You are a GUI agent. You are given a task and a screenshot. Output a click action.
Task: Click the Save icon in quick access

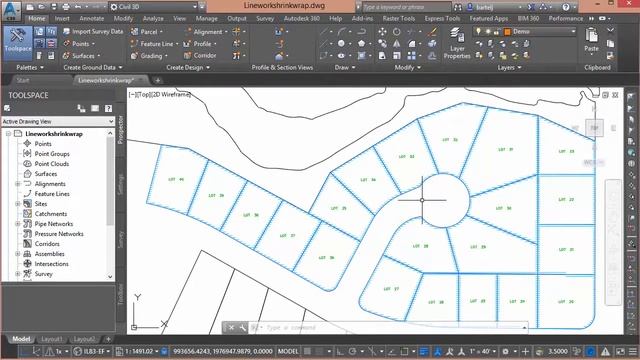pyautogui.click(x=54, y=7)
